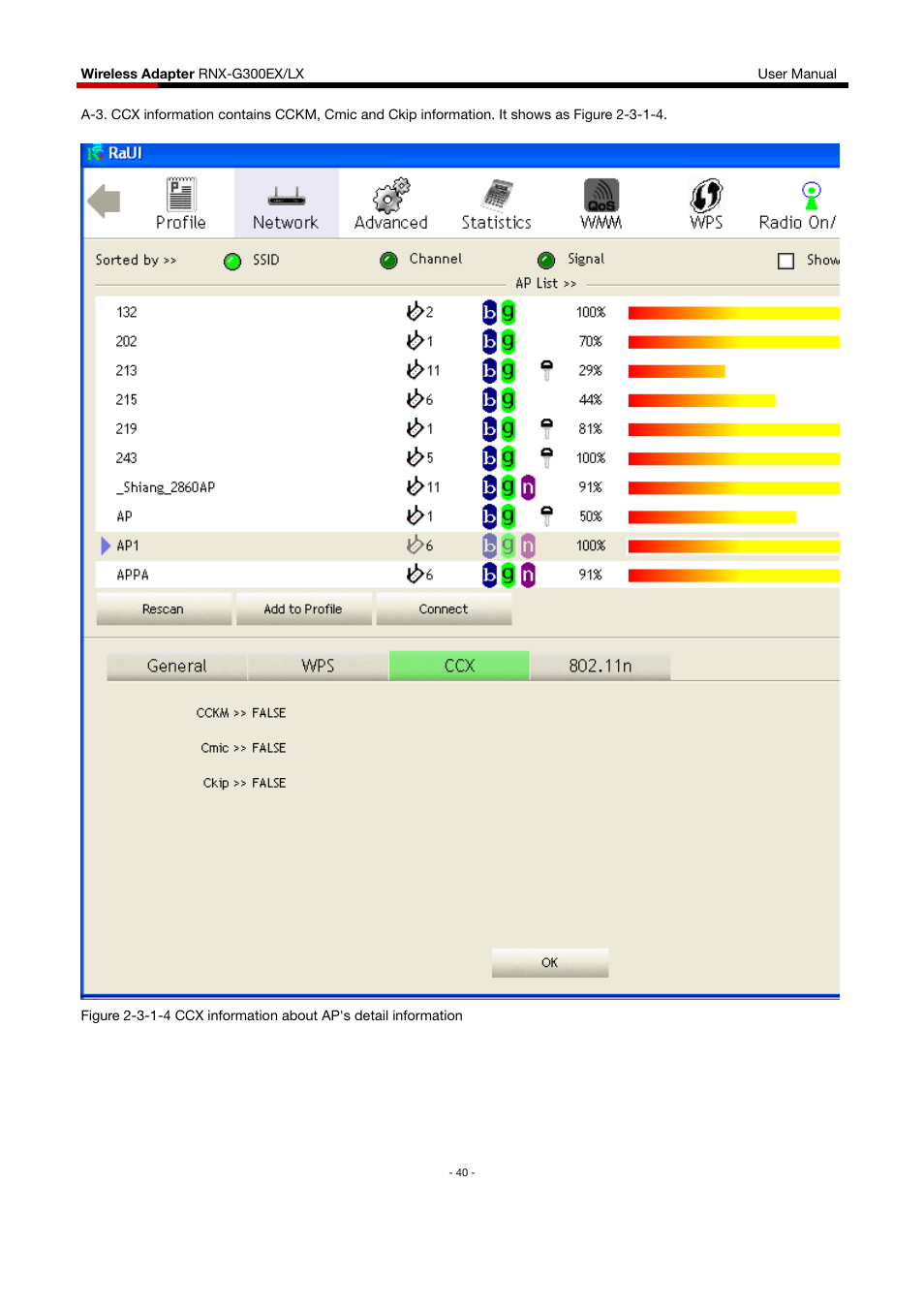The image size is (924, 1308).
Task: Click 'Cmic >> FALSE' text
Action: point(243,748)
